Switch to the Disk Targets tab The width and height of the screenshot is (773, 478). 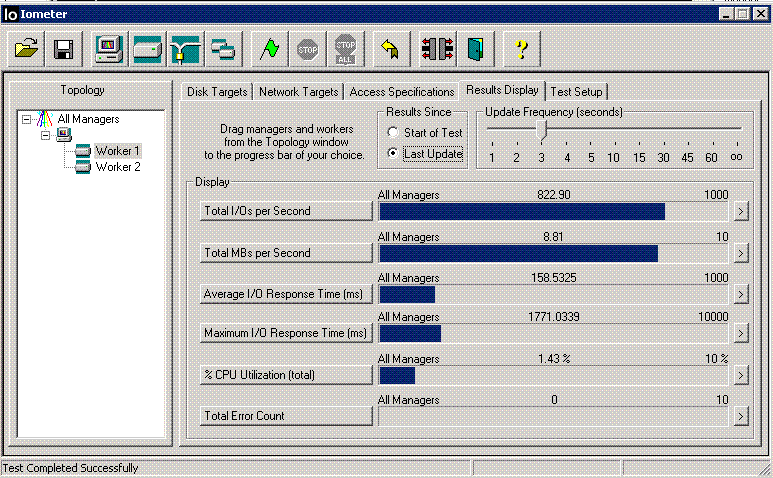tap(217, 92)
